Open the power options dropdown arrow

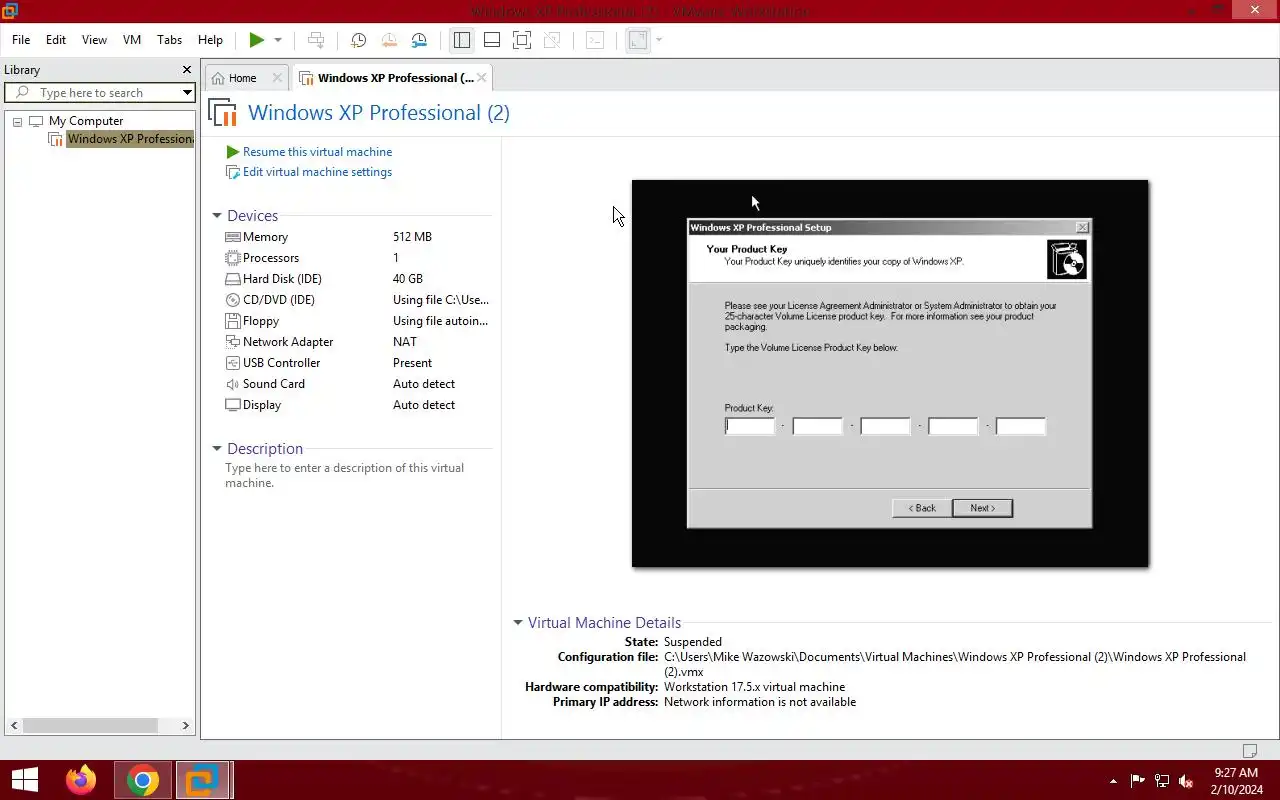[278, 40]
